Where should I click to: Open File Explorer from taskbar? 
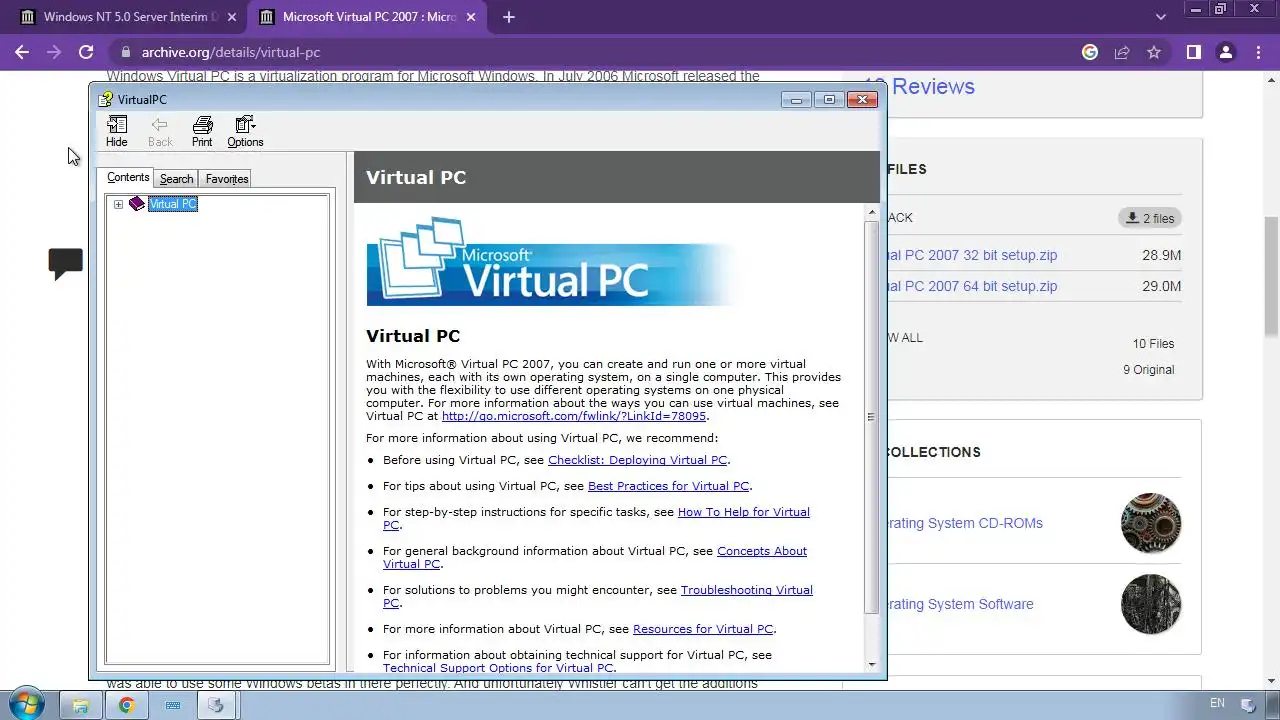81,705
